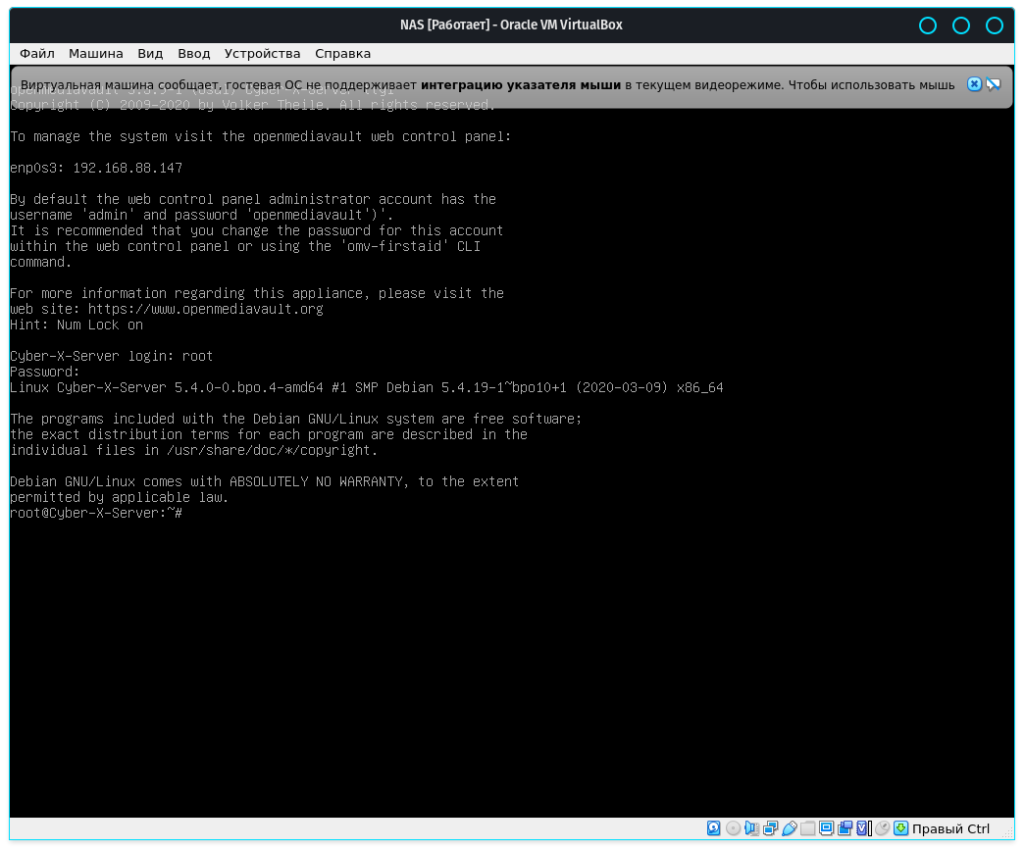Click the don't show message again icon
The height and width of the screenshot is (850, 1024).
tap(993, 84)
